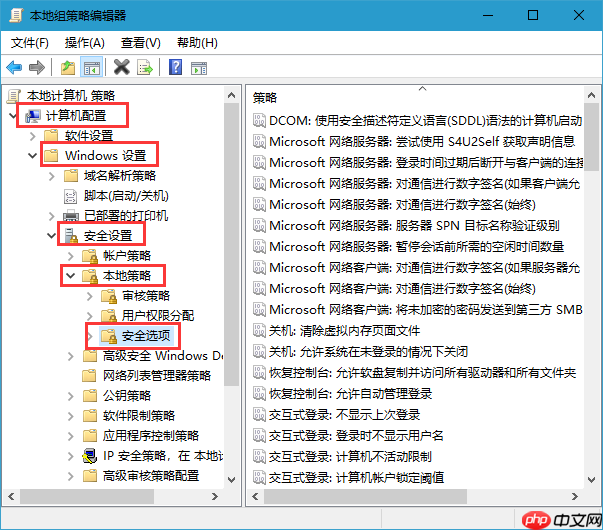Open the 操作(A) menu
The width and height of the screenshot is (603, 530).
tap(85, 43)
